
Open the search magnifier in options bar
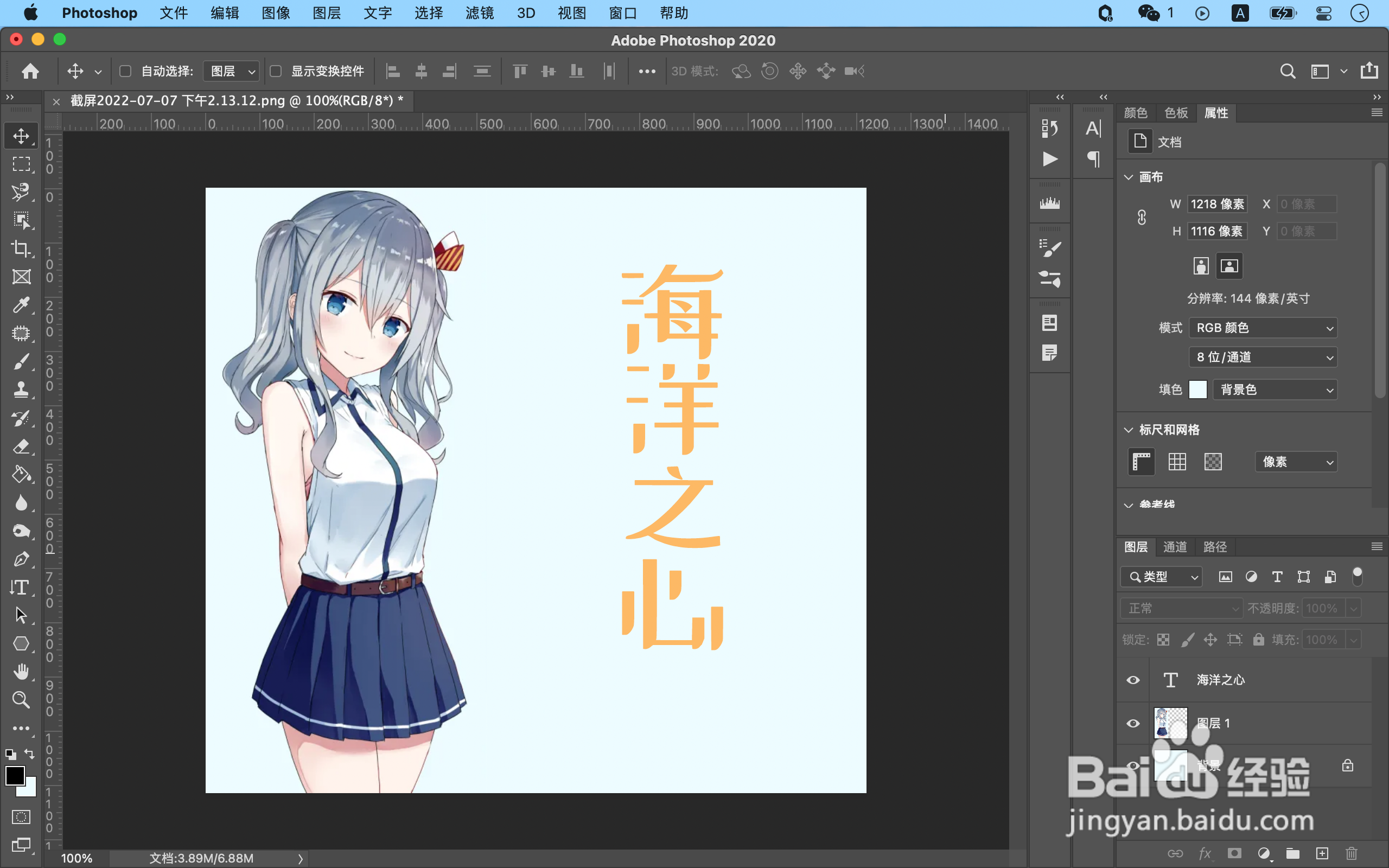pyautogui.click(x=1288, y=71)
